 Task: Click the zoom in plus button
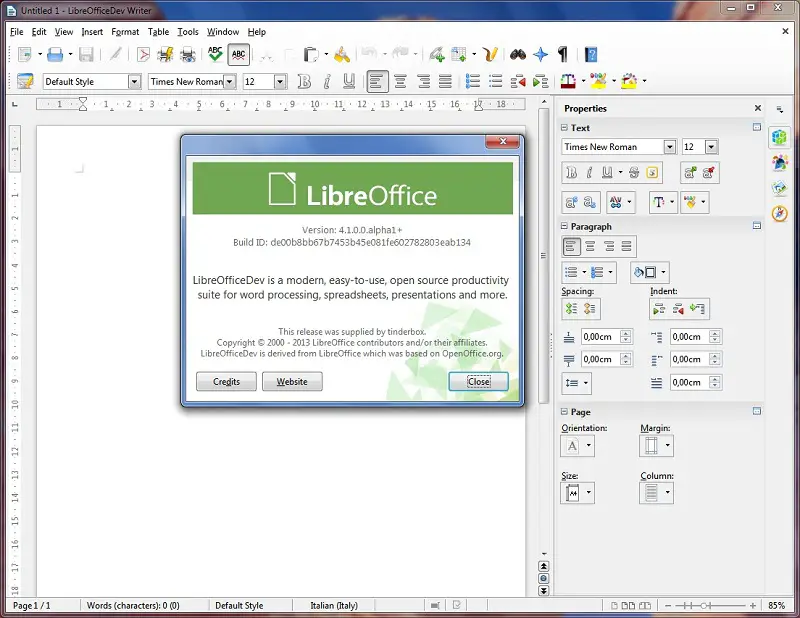point(753,606)
